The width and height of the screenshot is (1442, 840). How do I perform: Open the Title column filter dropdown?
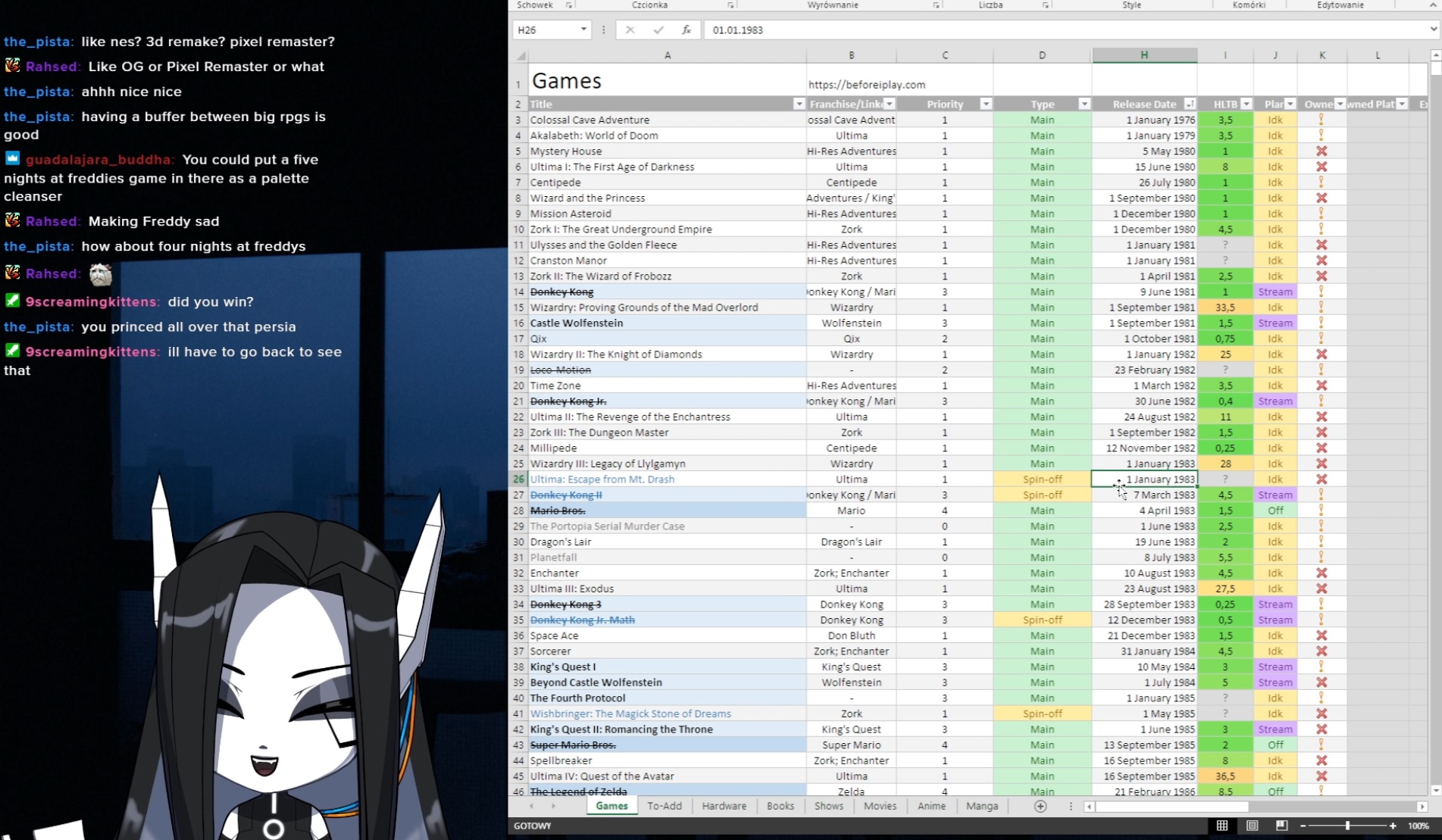(x=799, y=105)
